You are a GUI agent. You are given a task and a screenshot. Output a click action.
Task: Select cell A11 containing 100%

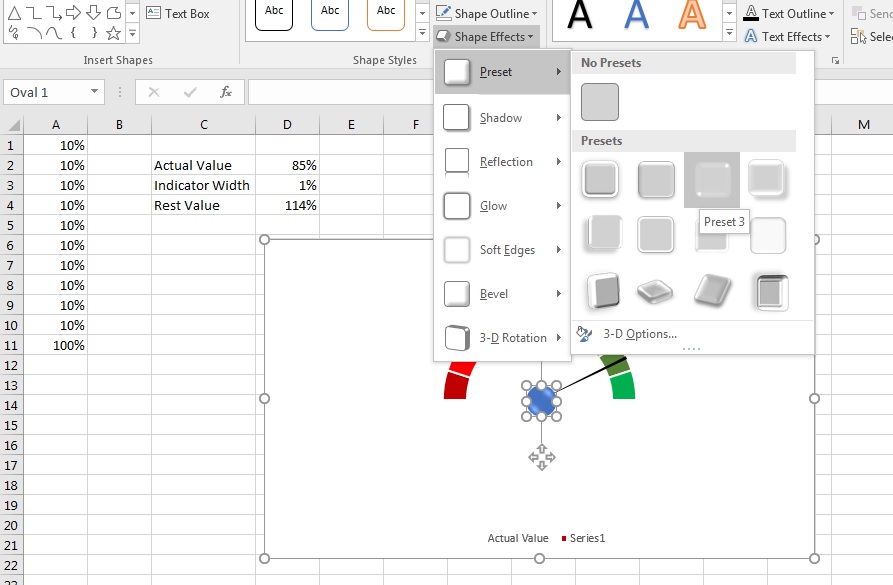(56, 345)
